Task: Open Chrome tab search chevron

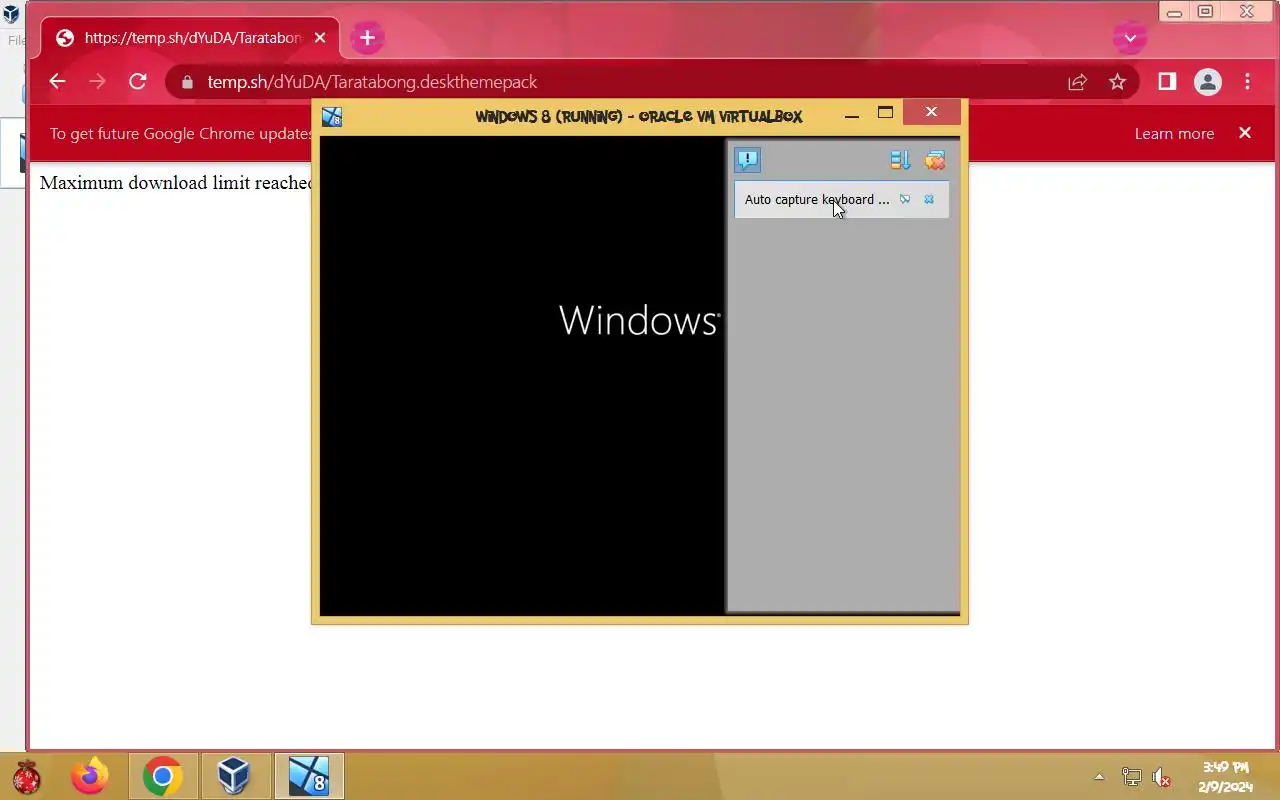Action: coord(1130,38)
